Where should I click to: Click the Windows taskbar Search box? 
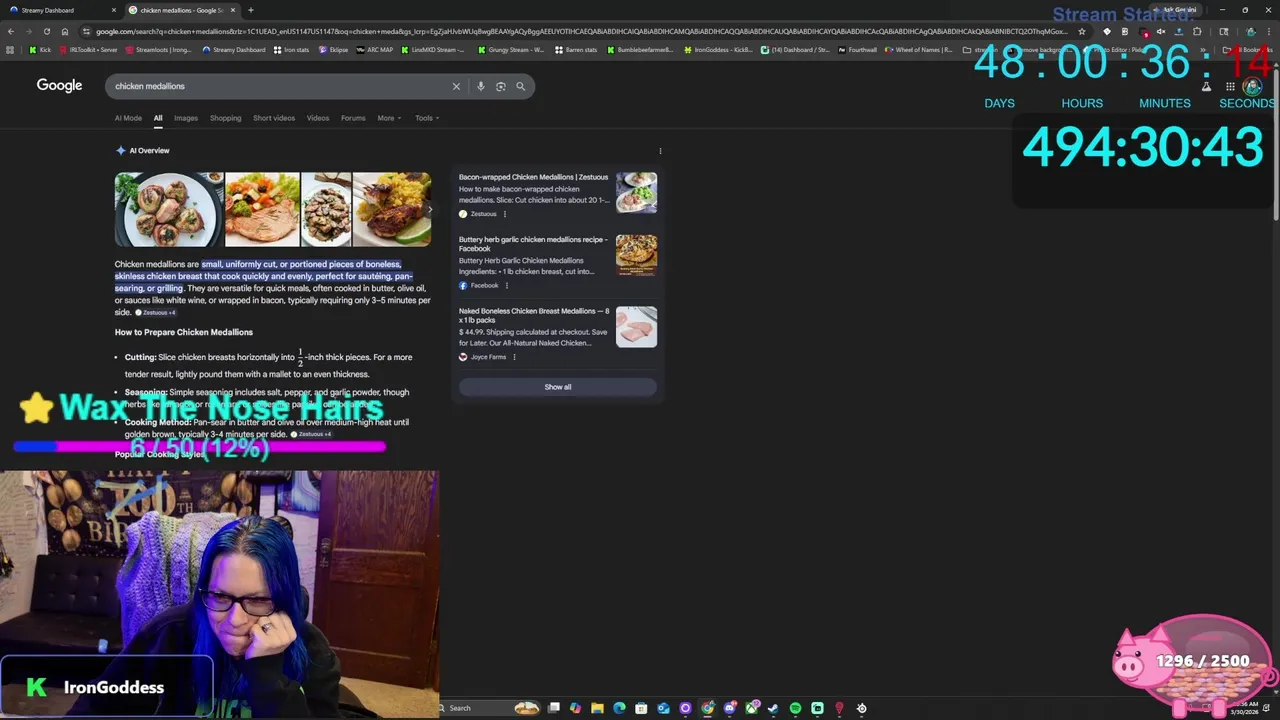(490, 708)
